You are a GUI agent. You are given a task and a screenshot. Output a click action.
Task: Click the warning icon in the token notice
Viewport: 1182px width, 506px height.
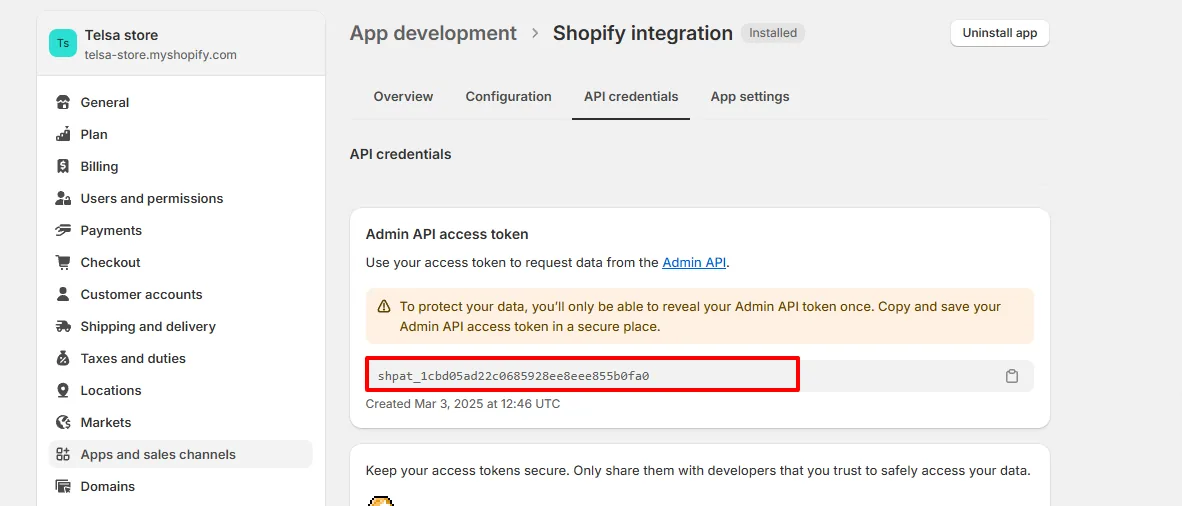pos(384,306)
